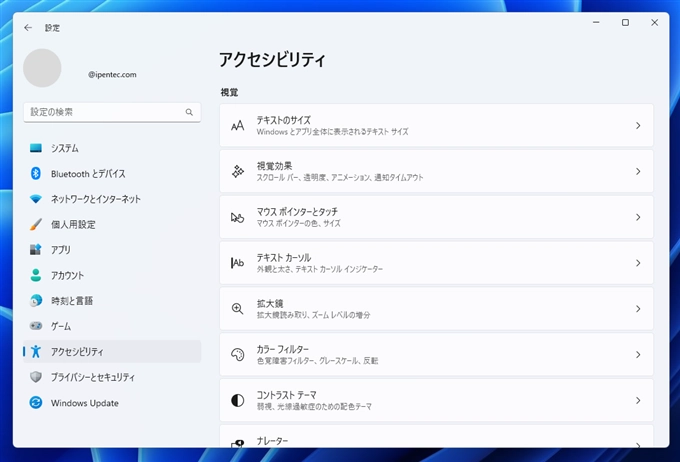Click the 視覚効果 sparkle icon
Screen dimensions: 680x462
[237, 171]
